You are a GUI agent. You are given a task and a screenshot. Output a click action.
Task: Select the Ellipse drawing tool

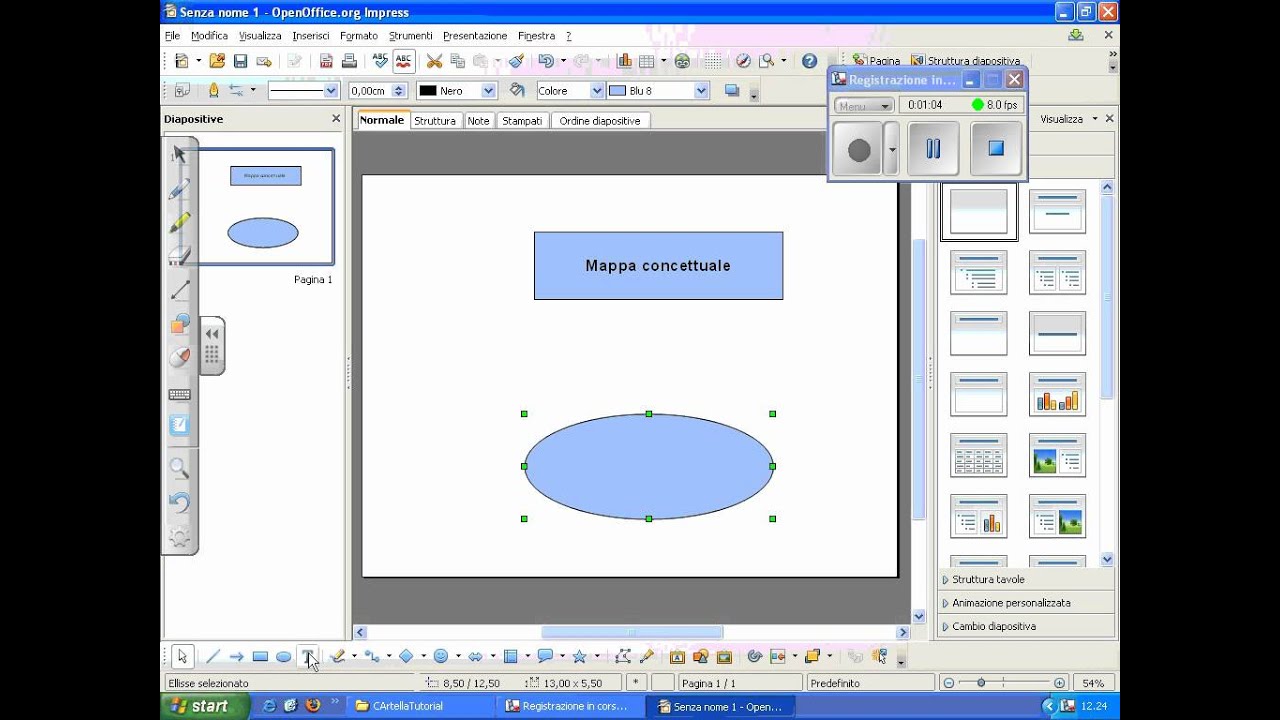pos(284,657)
